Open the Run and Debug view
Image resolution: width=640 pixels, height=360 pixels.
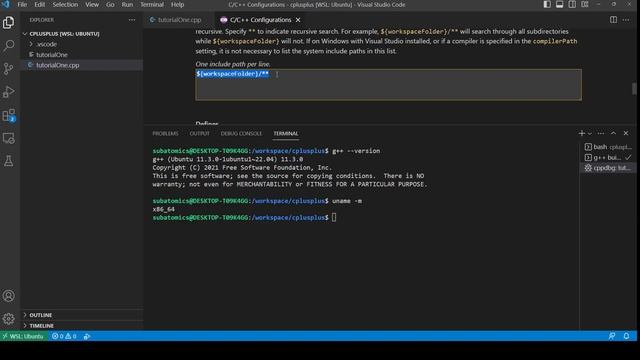coord(9,91)
